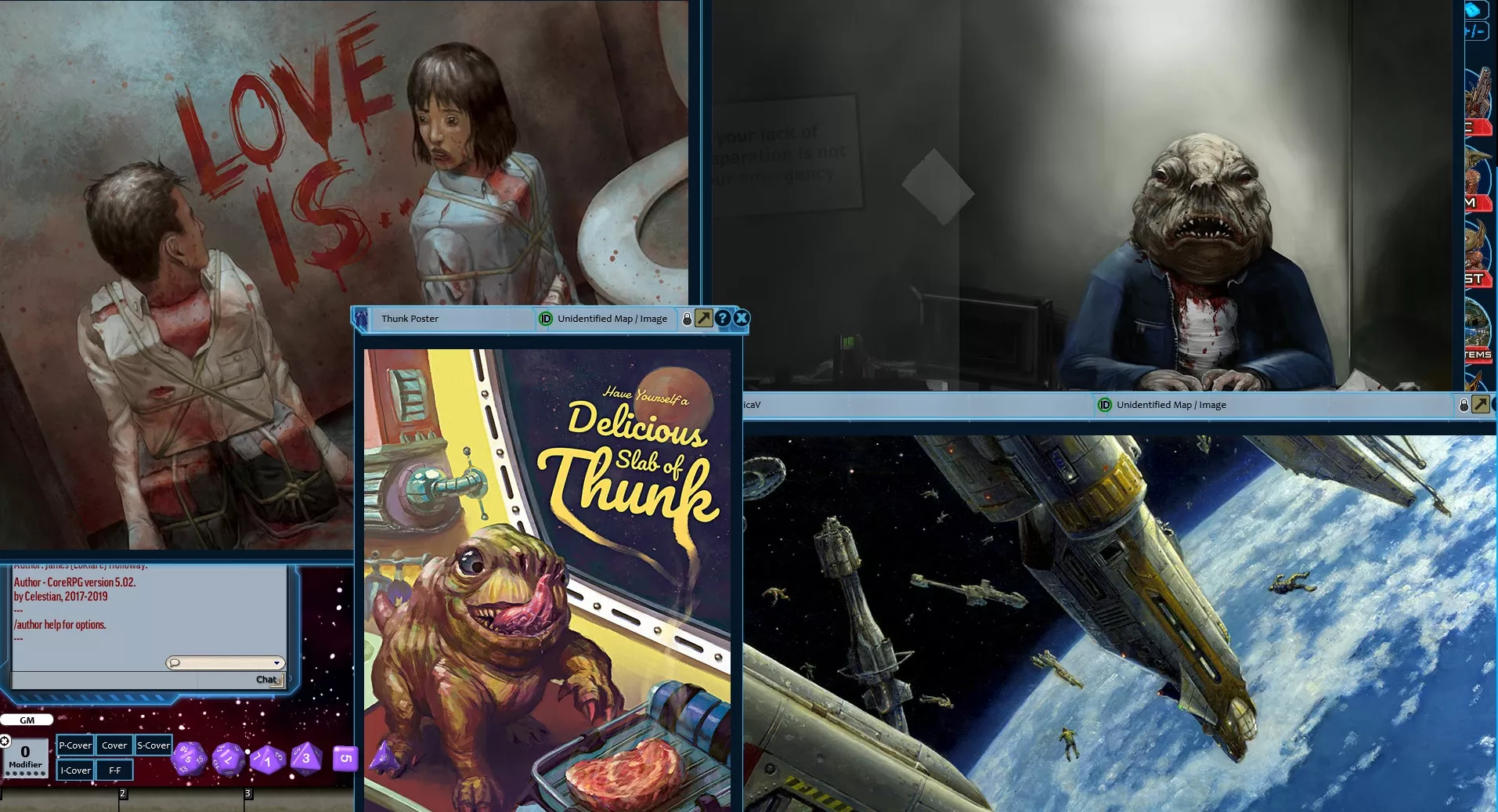Pick the purple d12 die
Image resolution: width=1498 pixels, height=812 pixels.
(228, 759)
